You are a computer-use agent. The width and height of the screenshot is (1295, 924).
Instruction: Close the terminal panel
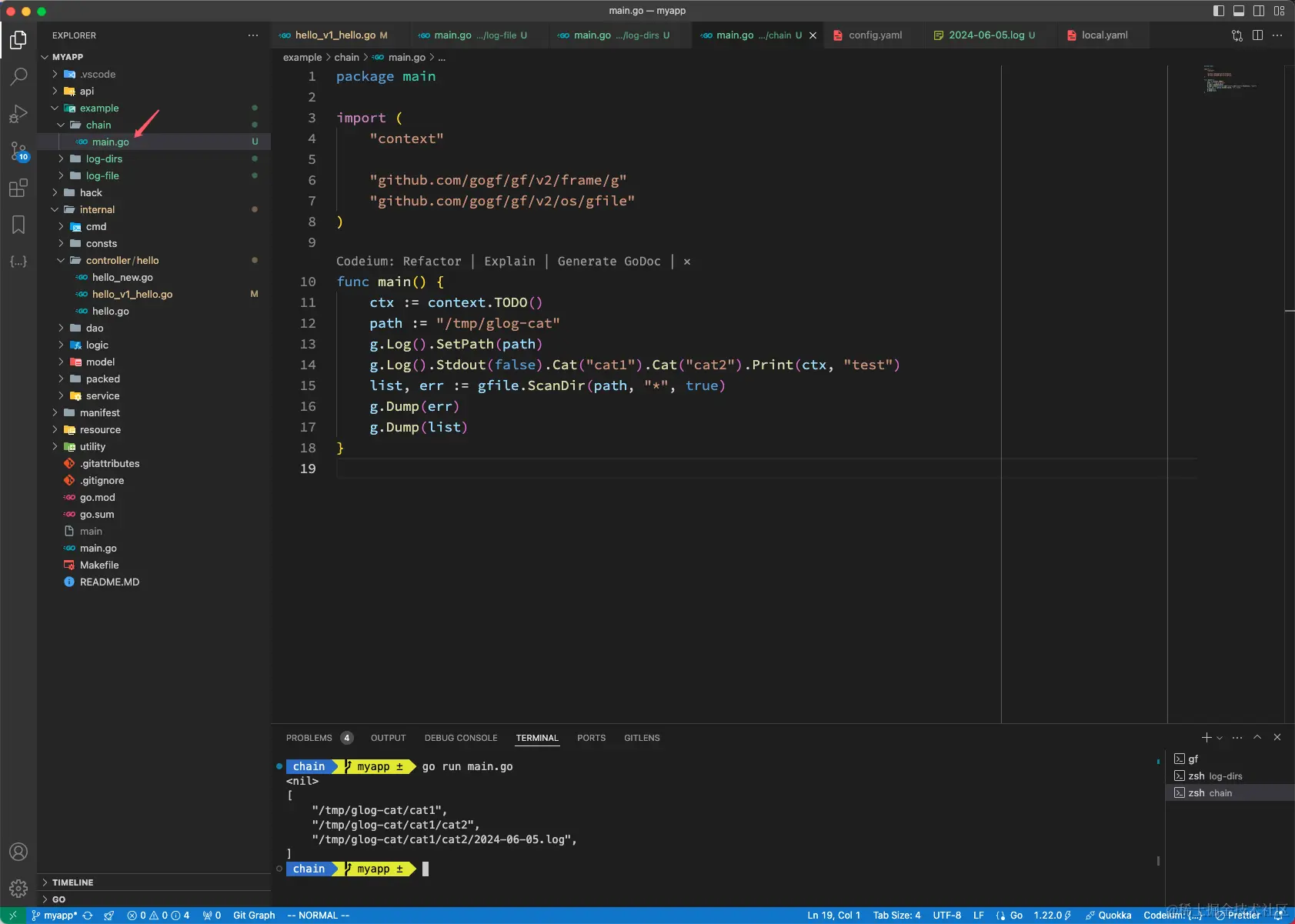1277,737
